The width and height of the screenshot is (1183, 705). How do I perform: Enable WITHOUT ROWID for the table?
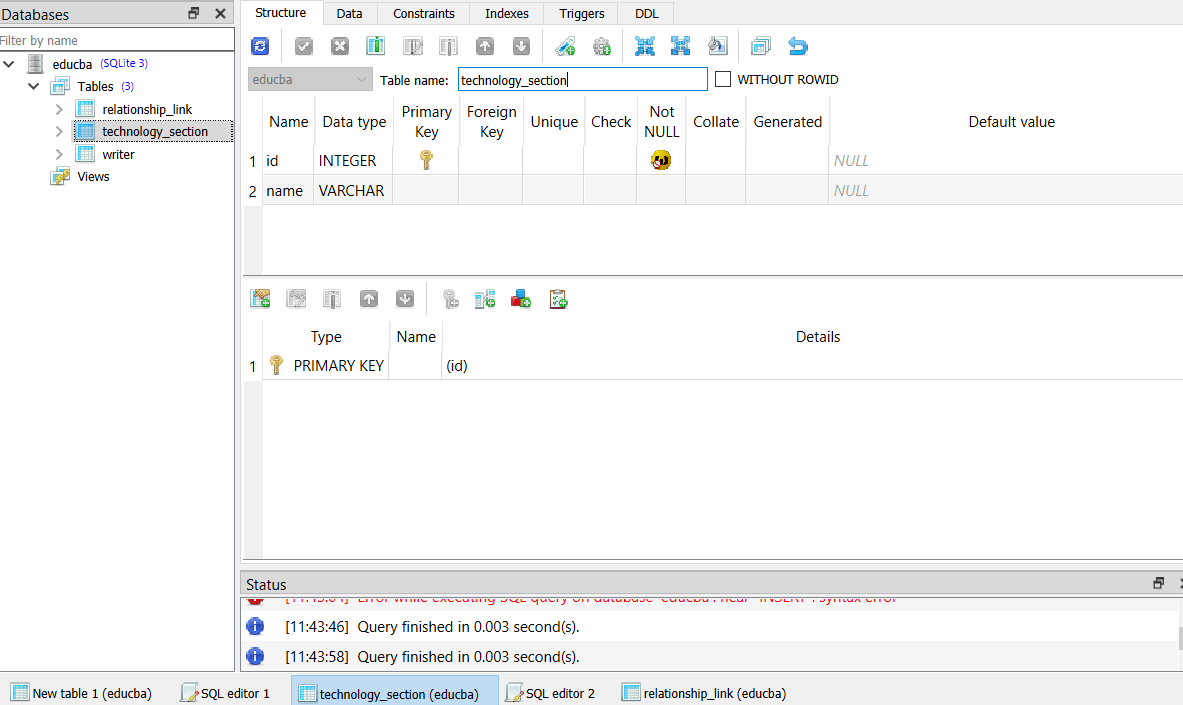(722, 79)
